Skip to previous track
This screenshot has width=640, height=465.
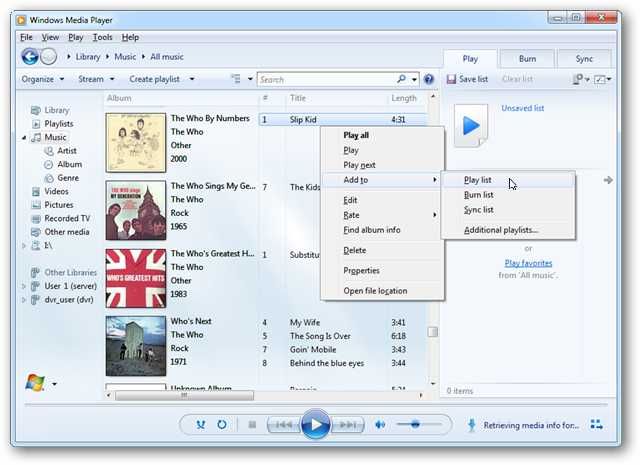tap(284, 425)
